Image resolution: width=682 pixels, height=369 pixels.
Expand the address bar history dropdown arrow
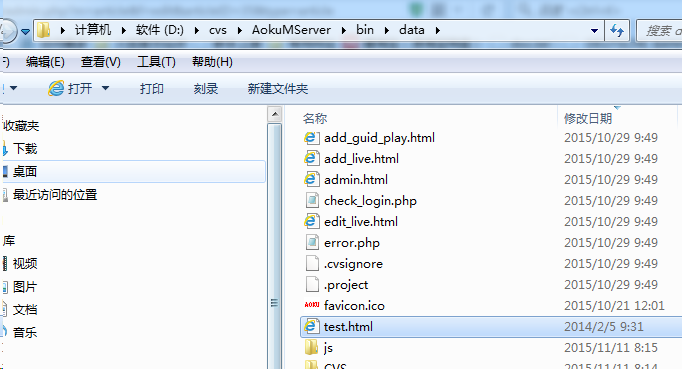click(594, 30)
